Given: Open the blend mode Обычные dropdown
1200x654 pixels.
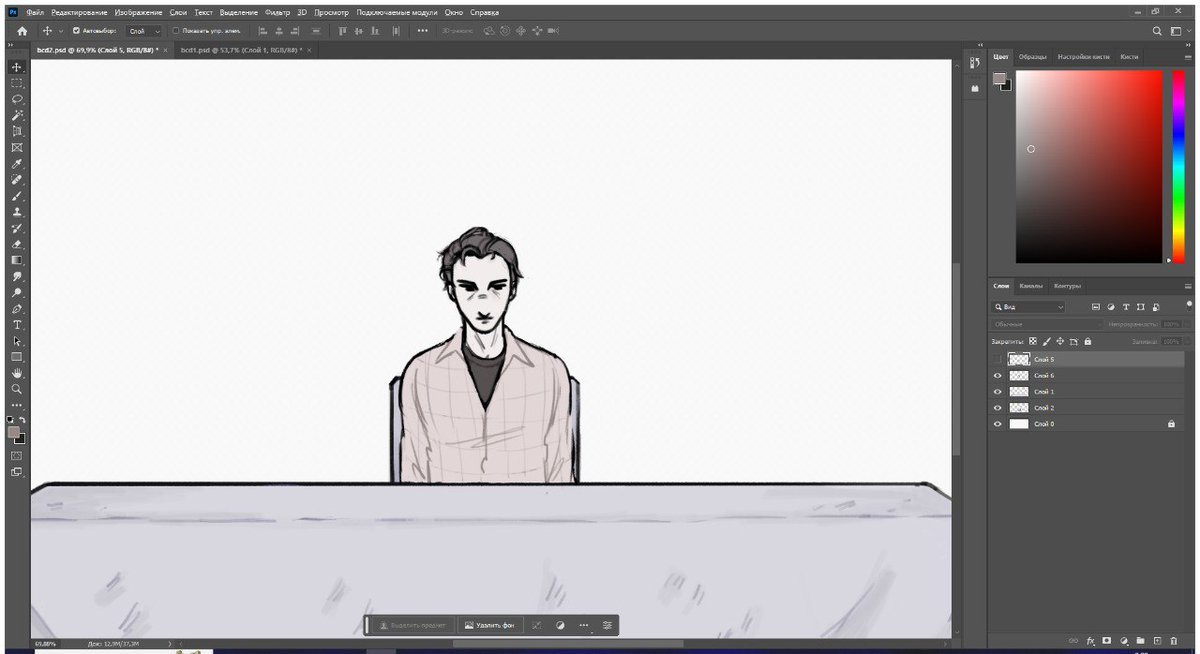Looking at the screenshot, I should [1046, 324].
